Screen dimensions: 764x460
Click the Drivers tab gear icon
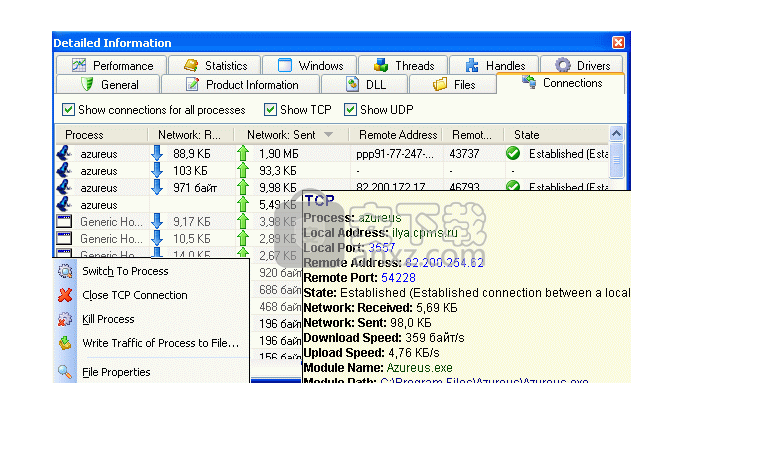(562, 66)
